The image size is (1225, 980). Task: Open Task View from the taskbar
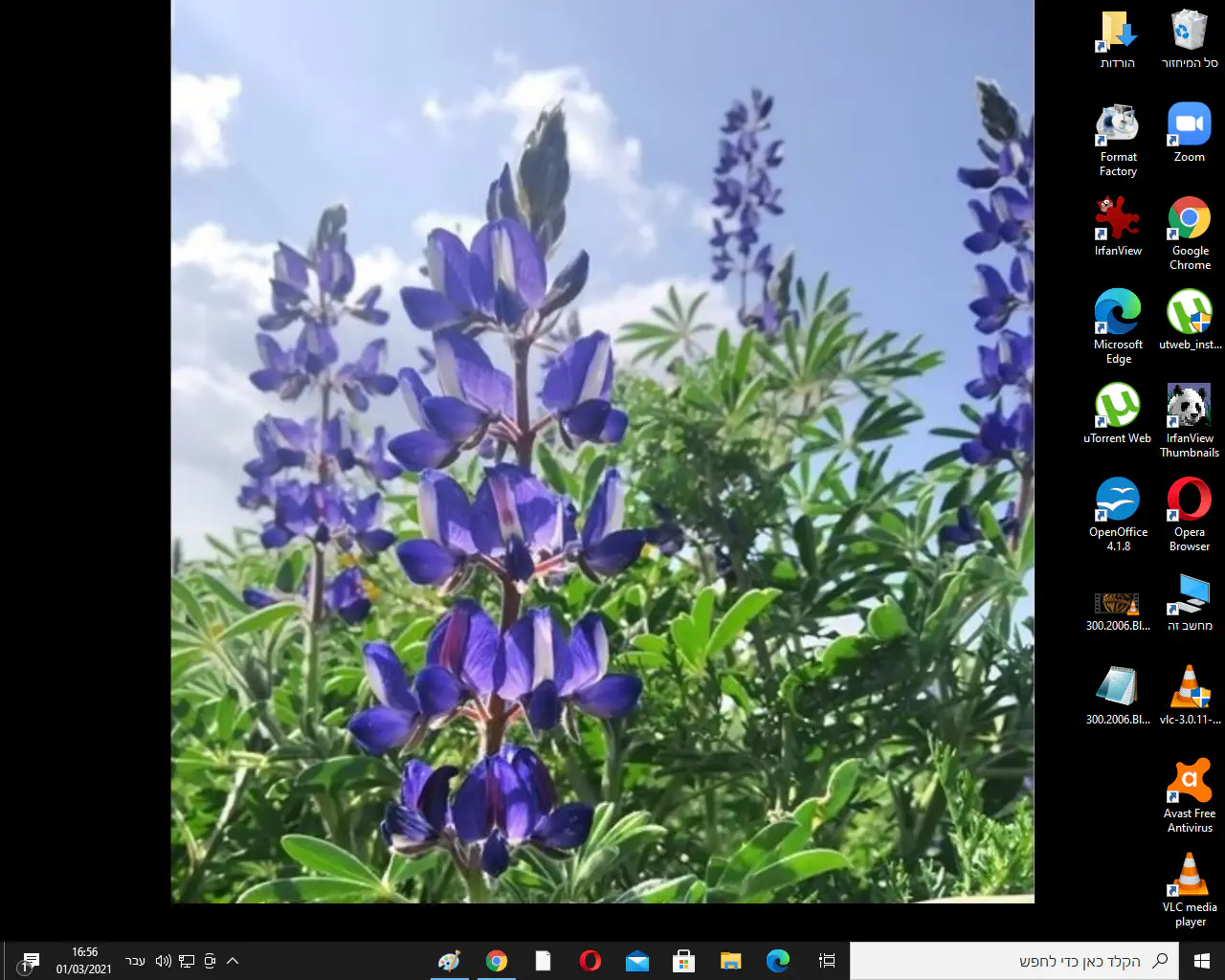pos(827,961)
